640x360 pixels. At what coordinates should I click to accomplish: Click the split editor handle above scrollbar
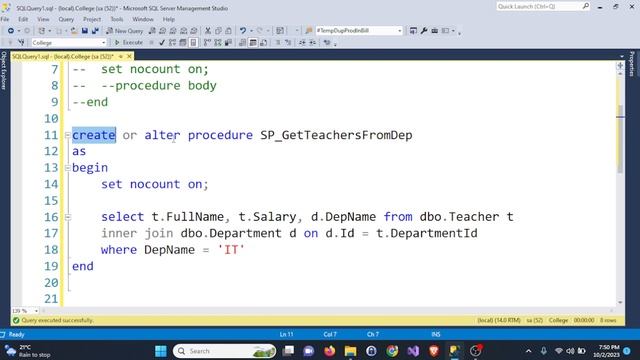[x=620, y=65]
